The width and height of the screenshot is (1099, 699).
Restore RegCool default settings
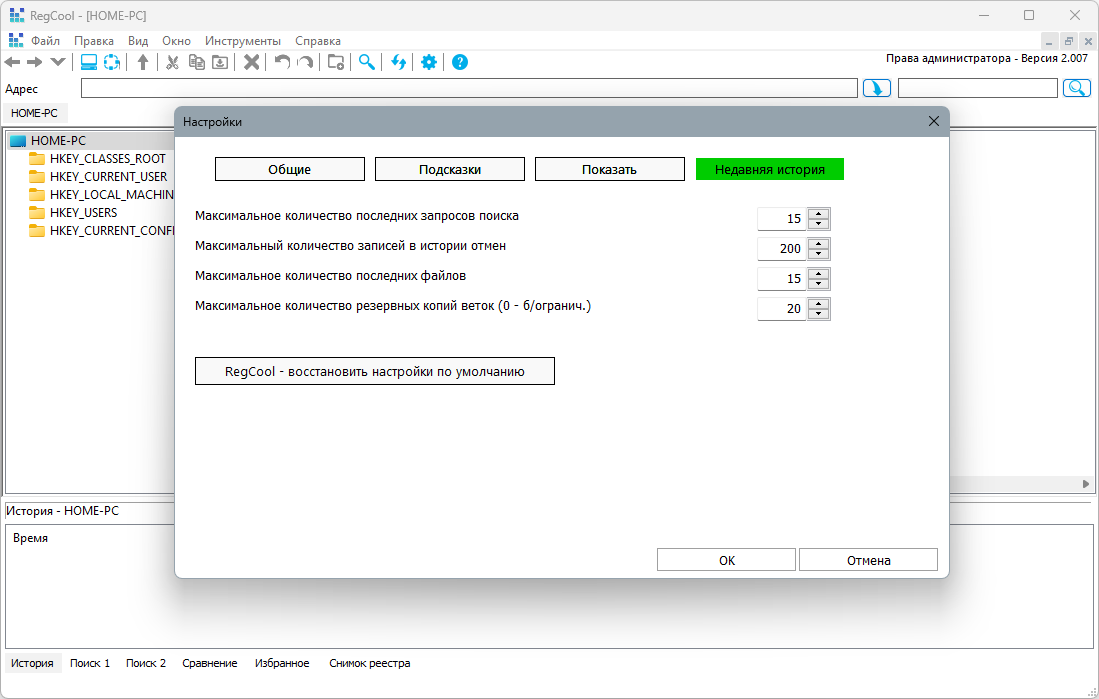(375, 371)
